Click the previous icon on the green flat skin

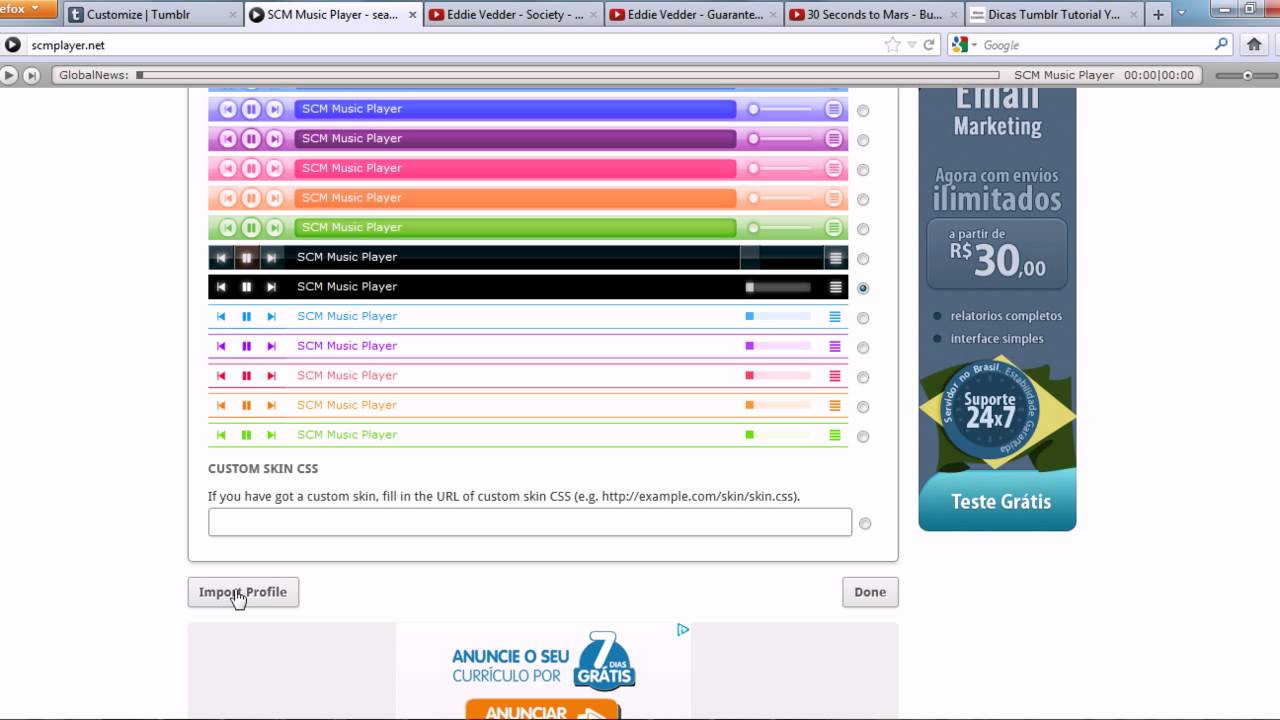coord(221,435)
